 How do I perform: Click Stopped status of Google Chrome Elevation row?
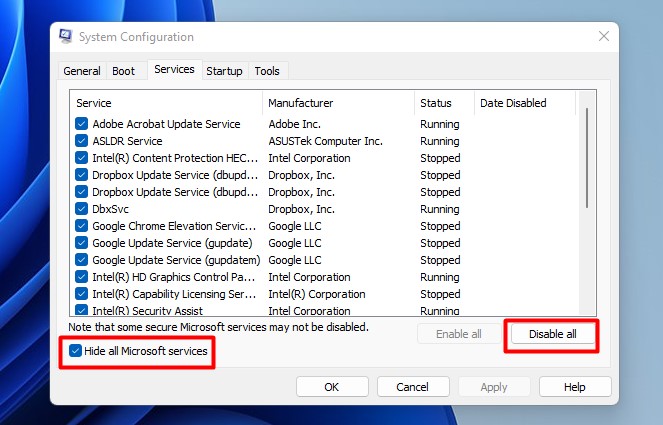[x=440, y=226]
